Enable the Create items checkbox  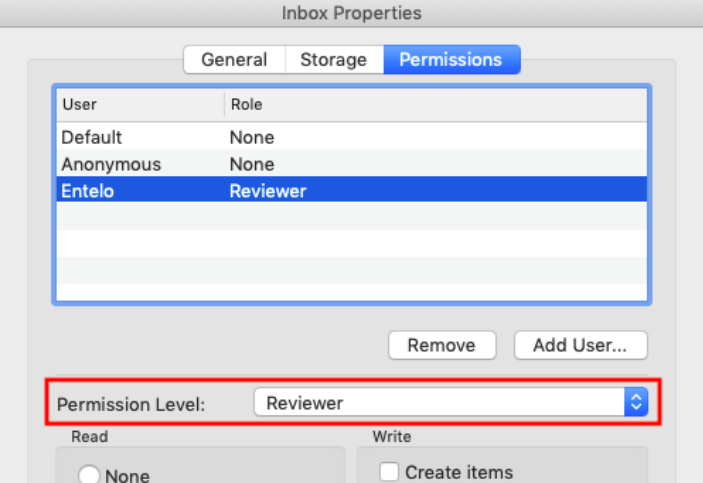coord(389,471)
